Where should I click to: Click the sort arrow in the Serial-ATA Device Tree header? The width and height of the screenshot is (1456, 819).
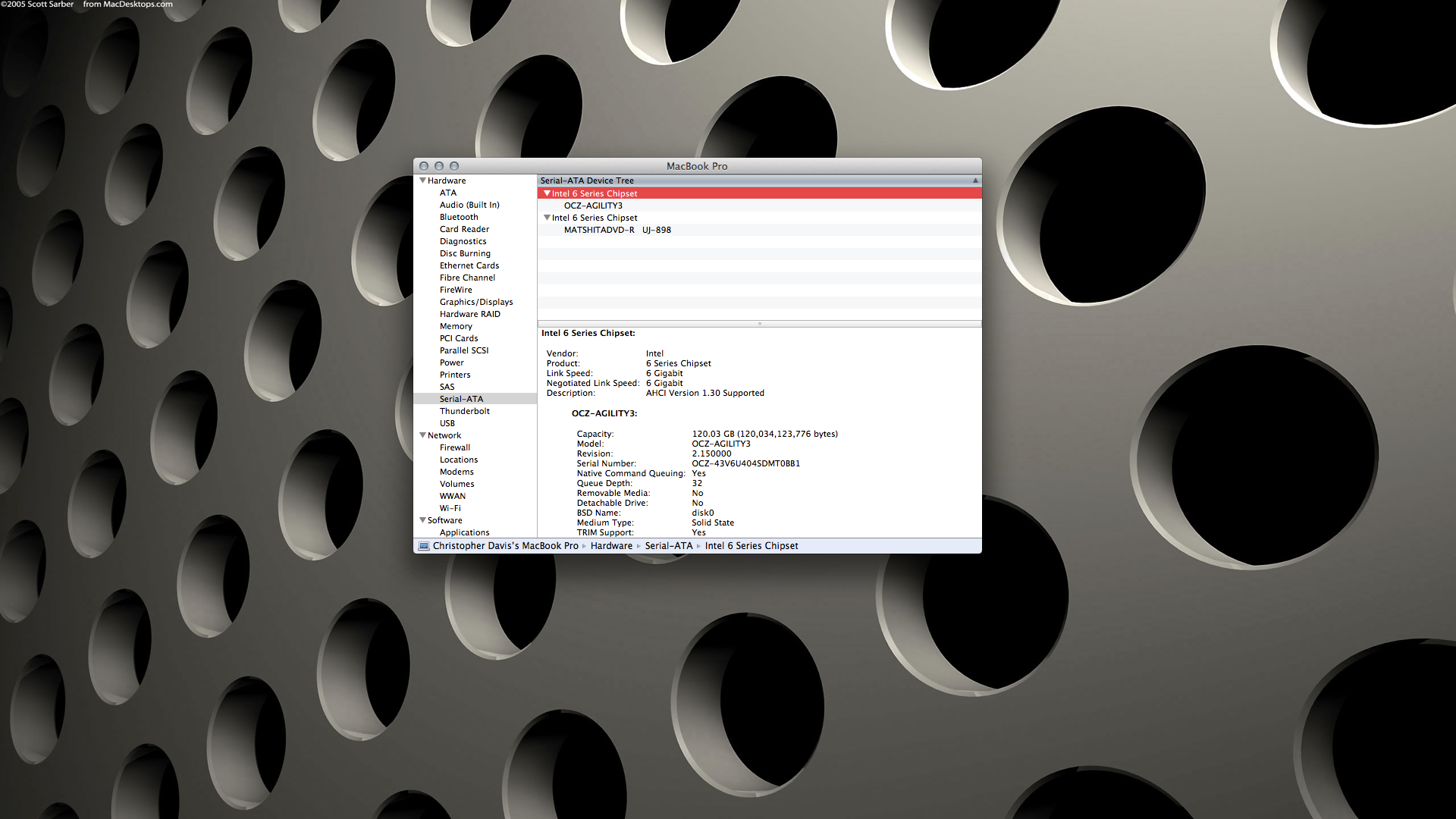[x=975, y=180]
